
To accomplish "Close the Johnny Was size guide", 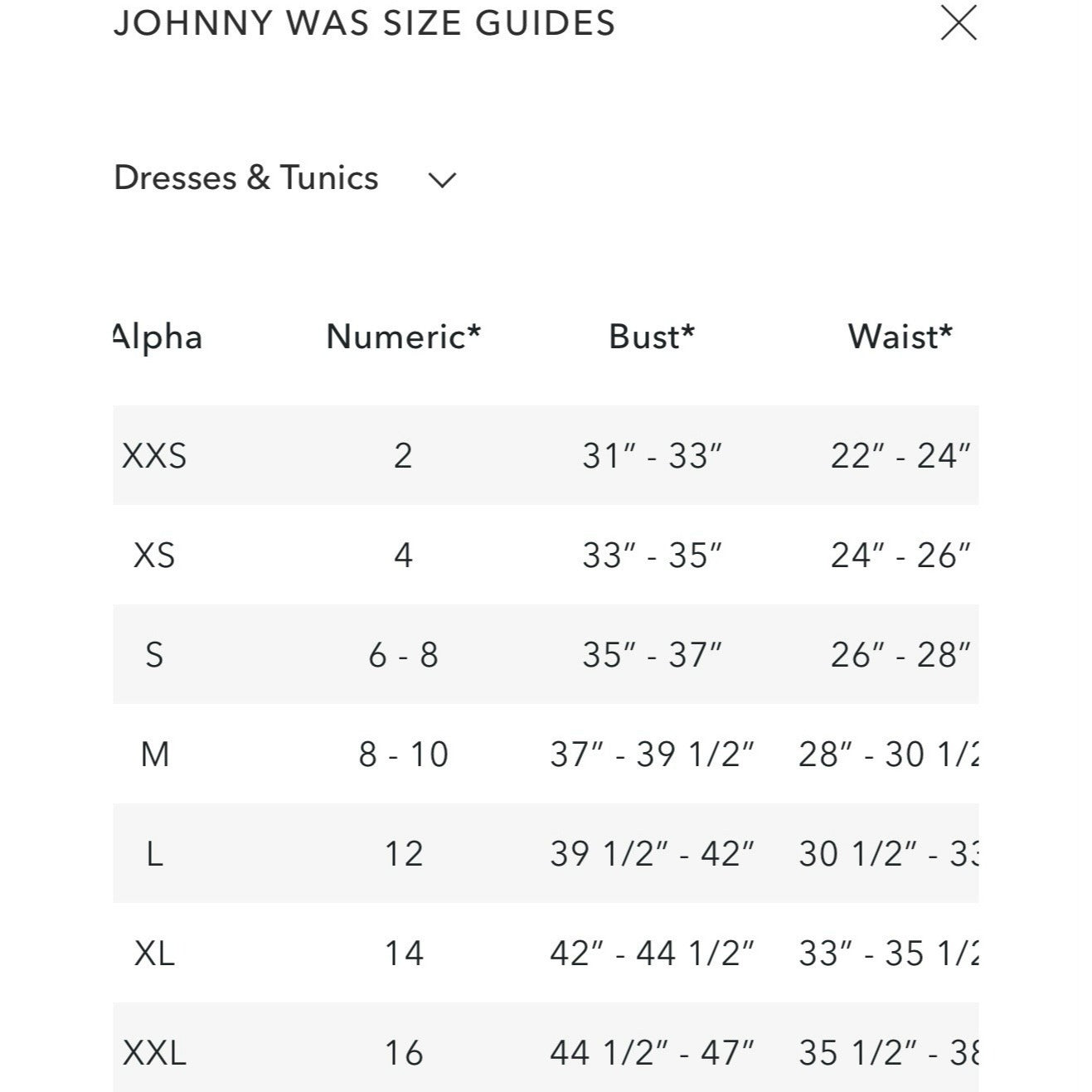I will click(959, 22).
